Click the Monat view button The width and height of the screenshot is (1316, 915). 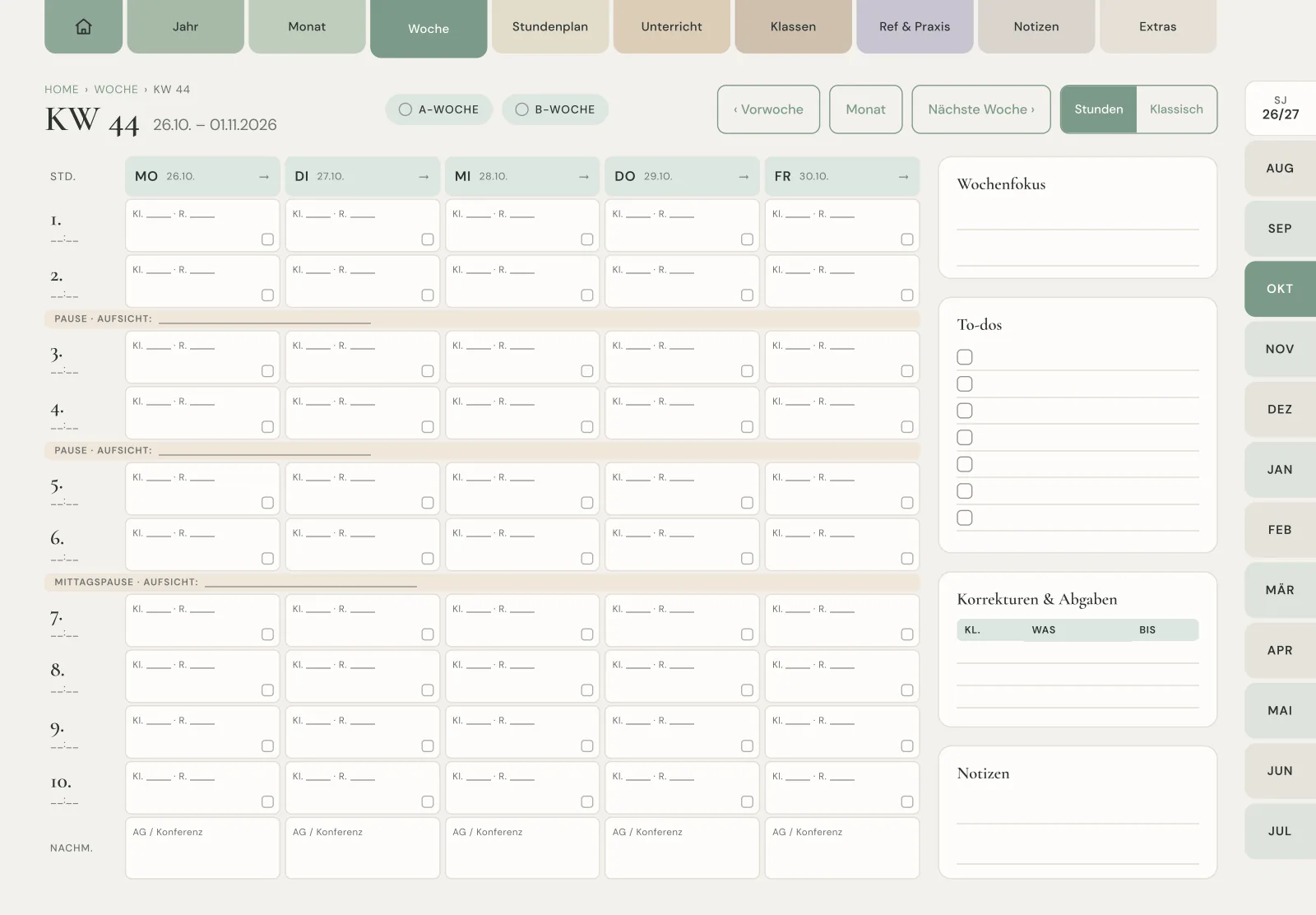pyautogui.click(x=865, y=109)
